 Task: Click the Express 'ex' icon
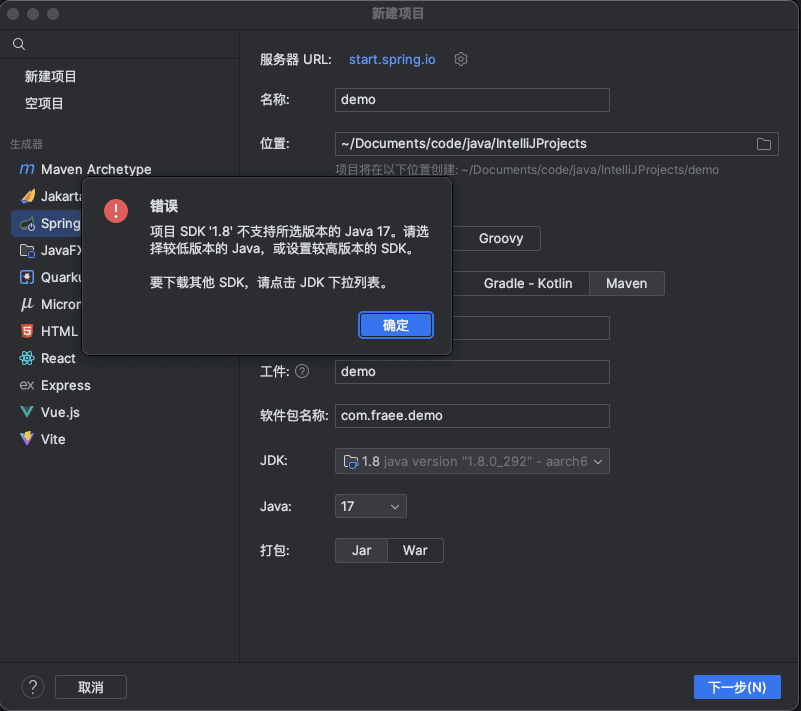click(27, 385)
